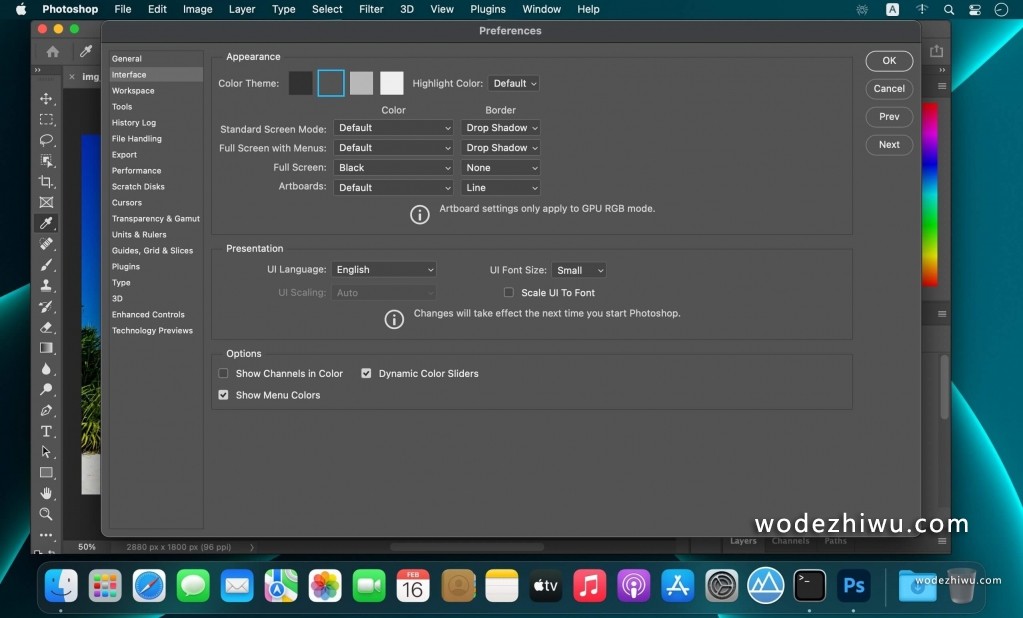This screenshot has width=1023, height=618.
Task: Pick the Crop tool
Action: (x=46, y=181)
